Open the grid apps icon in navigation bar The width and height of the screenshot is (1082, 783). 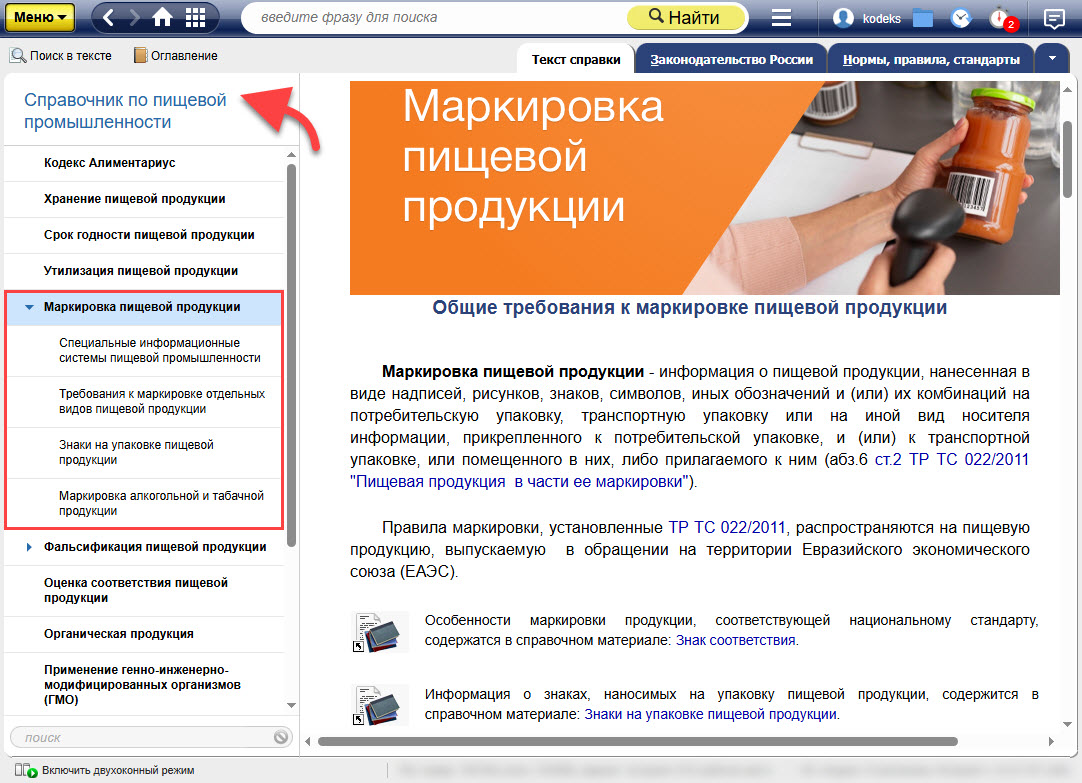pyautogui.click(x=196, y=18)
